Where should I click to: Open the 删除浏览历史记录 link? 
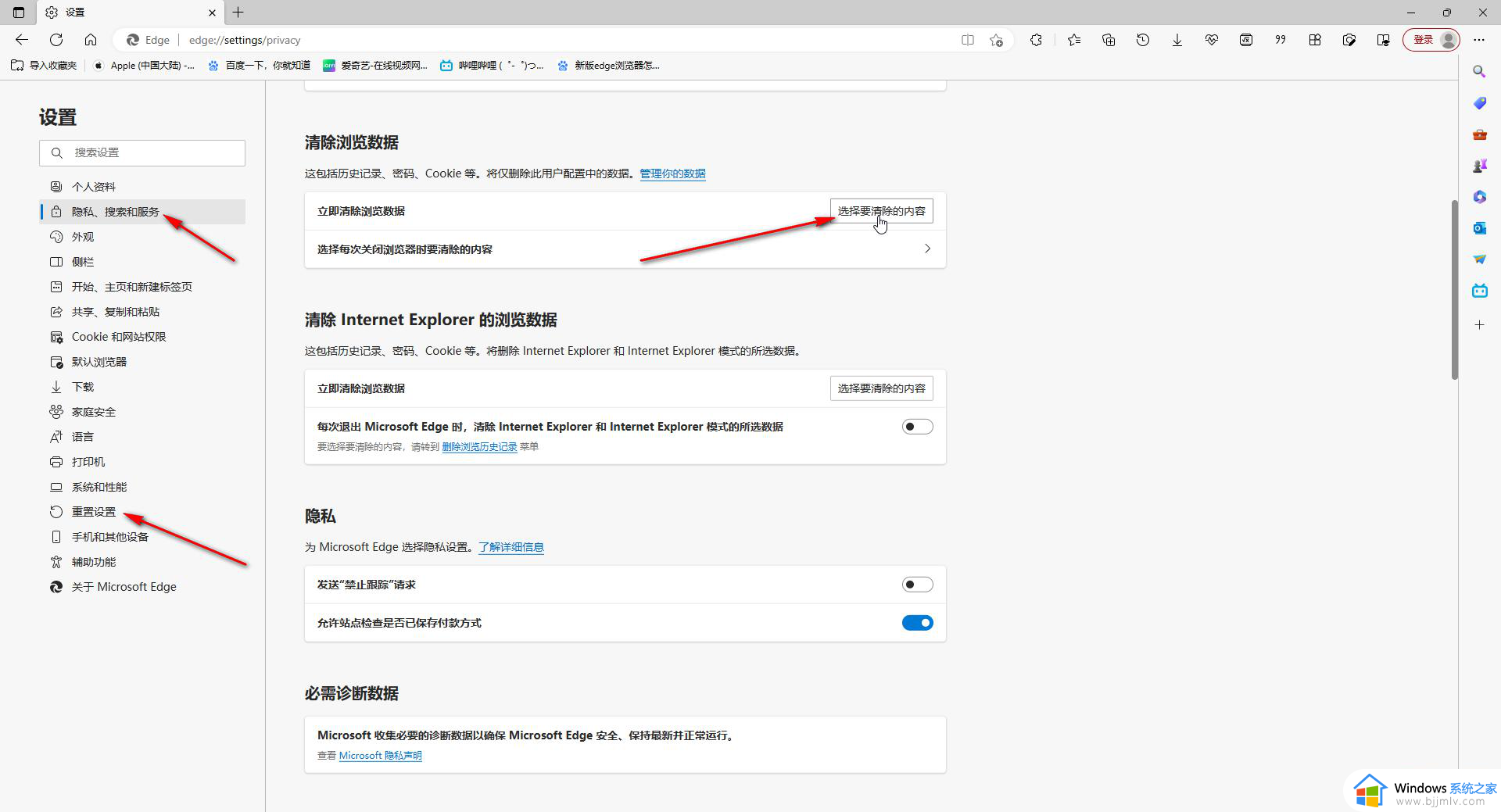(x=479, y=447)
